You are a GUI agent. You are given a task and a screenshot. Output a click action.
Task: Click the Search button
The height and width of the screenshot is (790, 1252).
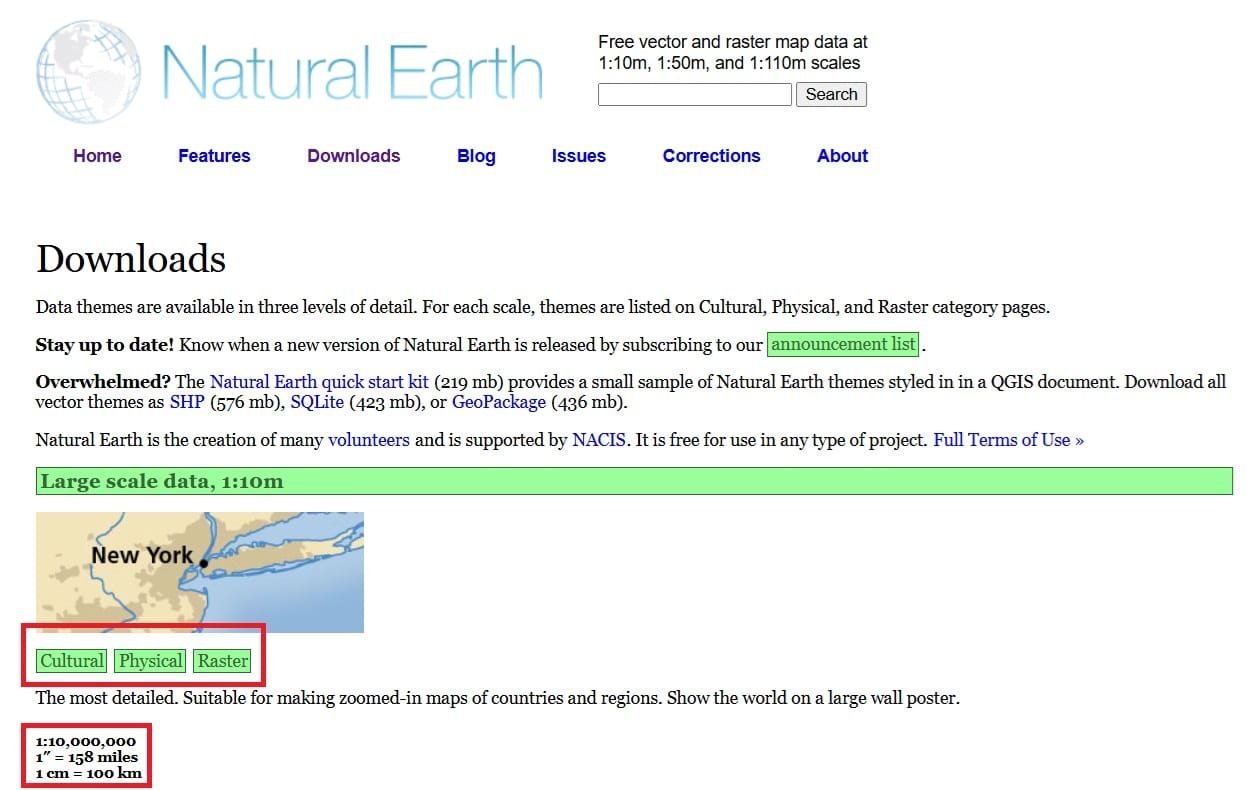click(831, 94)
